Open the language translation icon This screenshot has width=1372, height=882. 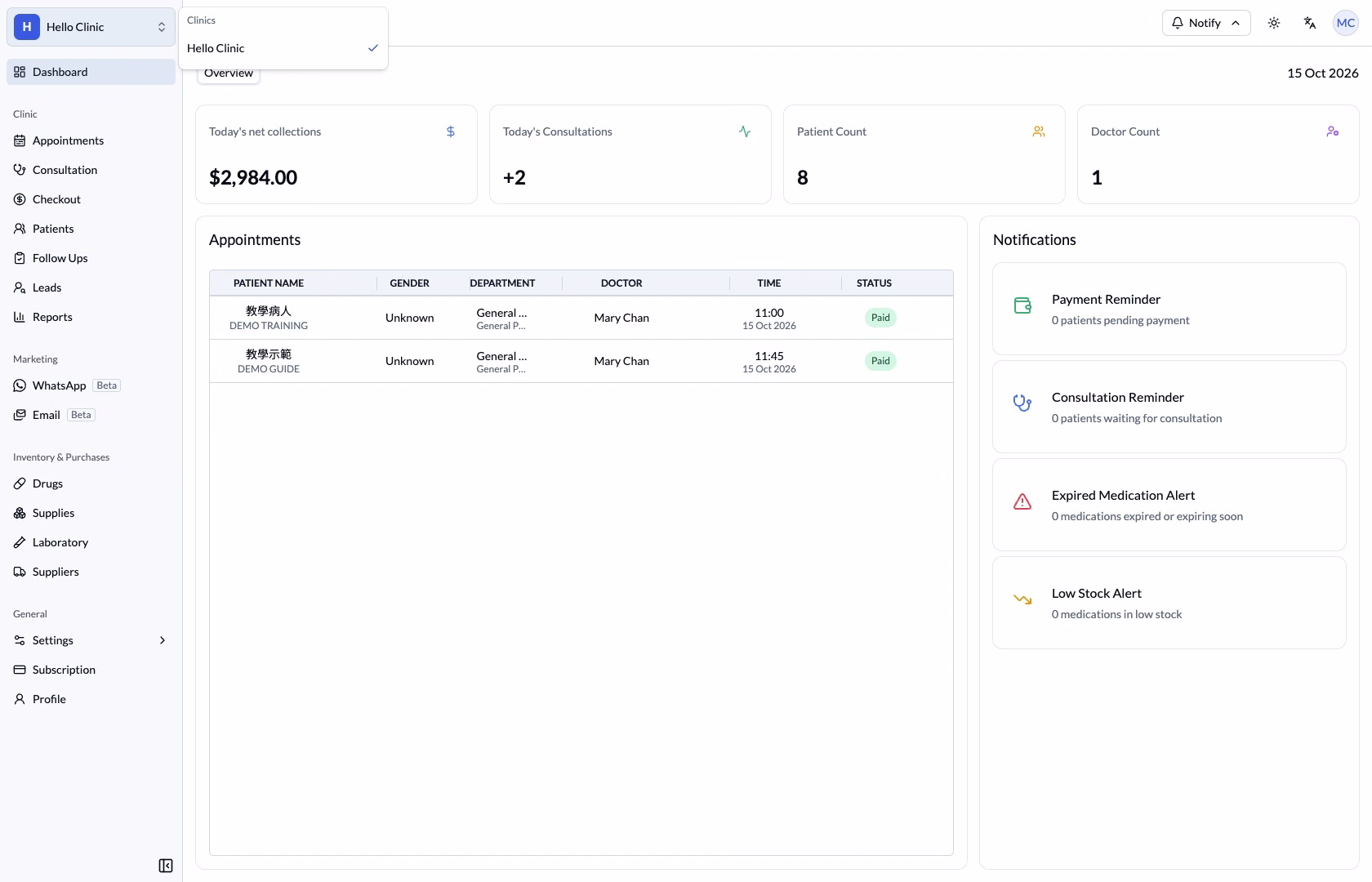tap(1310, 23)
